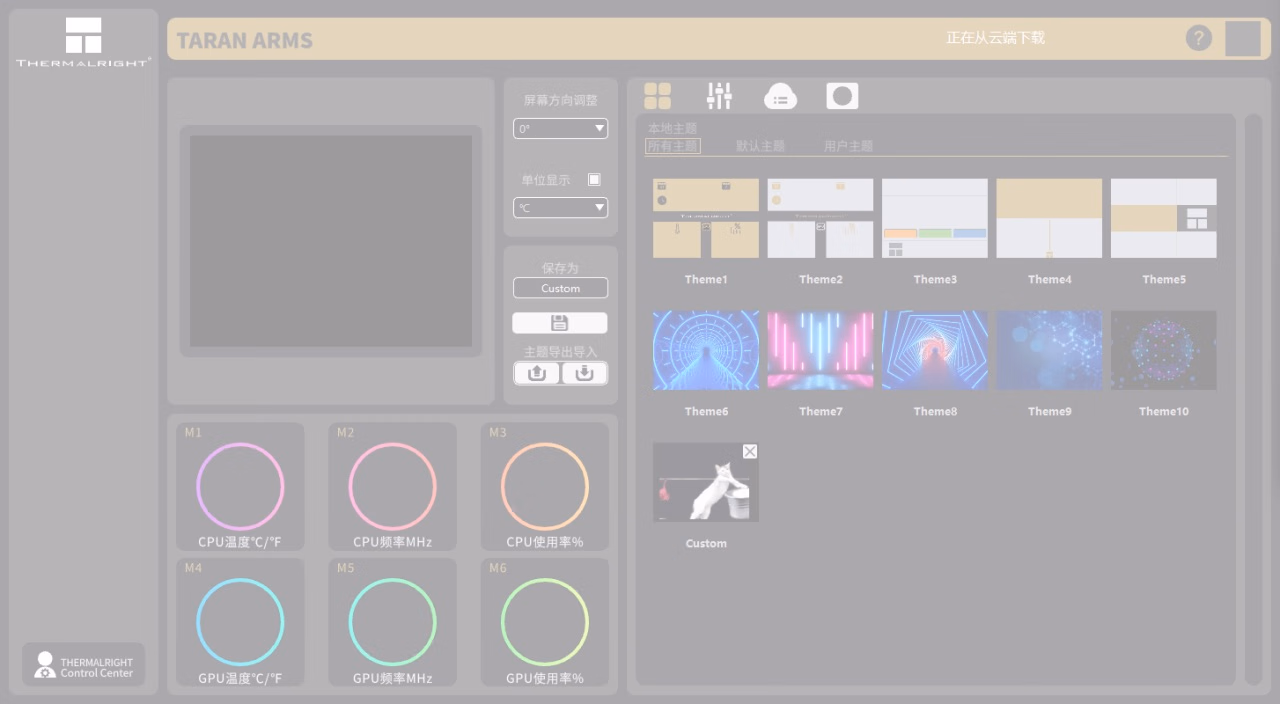Screen dimensions: 1280x704
Task: Toggle the 单位显示 checkbox
Action: click(x=594, y=180)
